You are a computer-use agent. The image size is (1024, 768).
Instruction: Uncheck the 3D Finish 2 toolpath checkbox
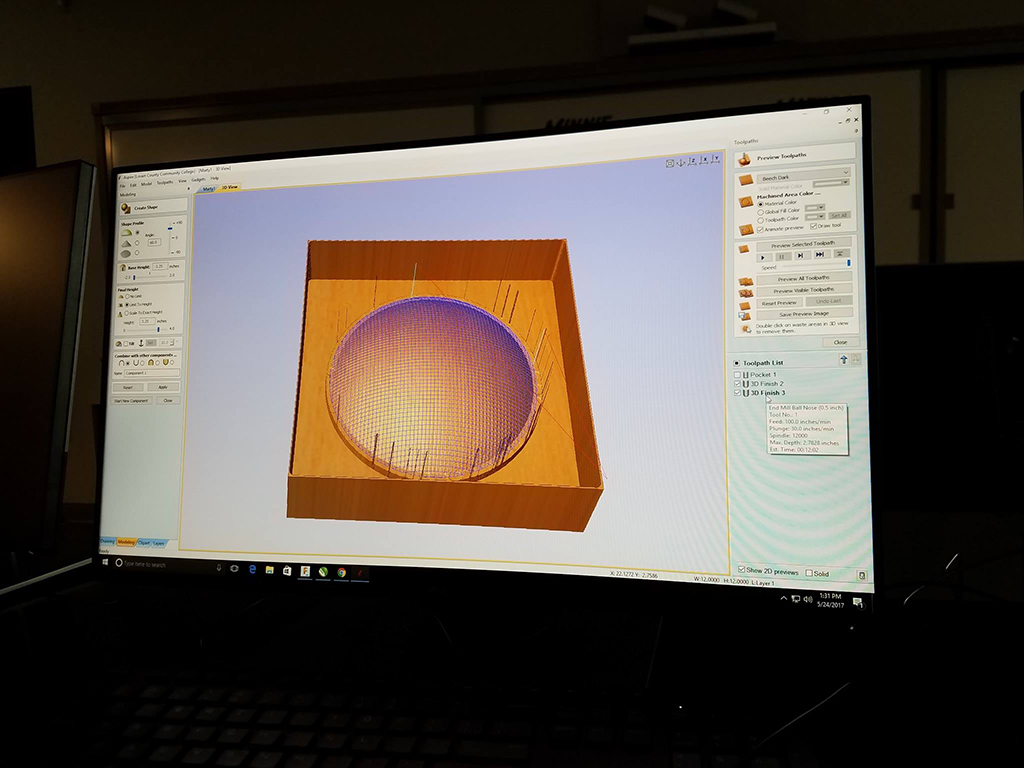tap(737, 384)
